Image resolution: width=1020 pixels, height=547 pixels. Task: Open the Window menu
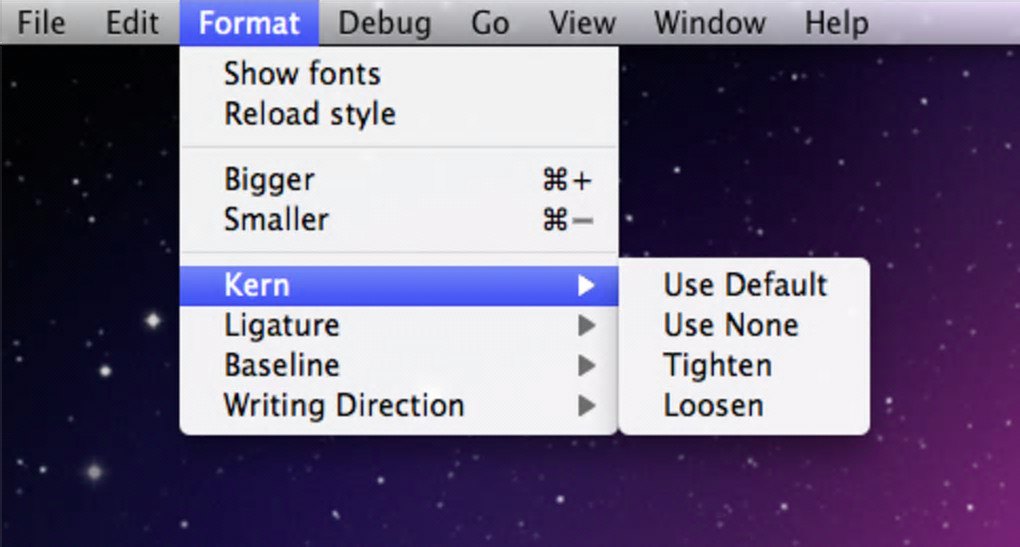coord(710,22)
